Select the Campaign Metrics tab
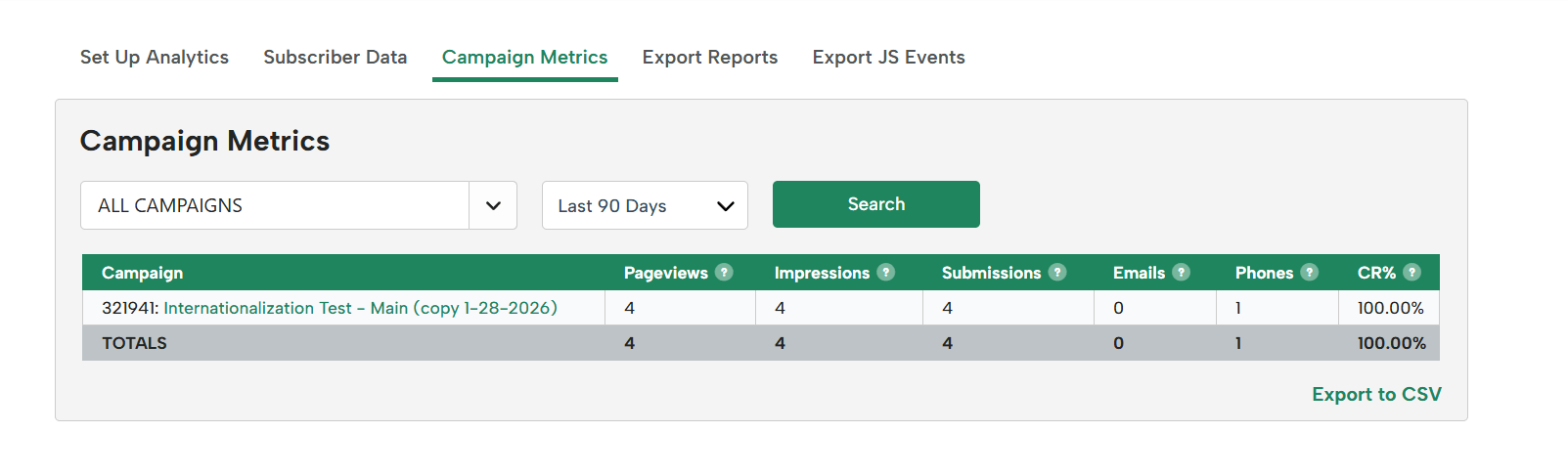The width and height of the screenshot is (1568, 476). [x=524, y=57]
